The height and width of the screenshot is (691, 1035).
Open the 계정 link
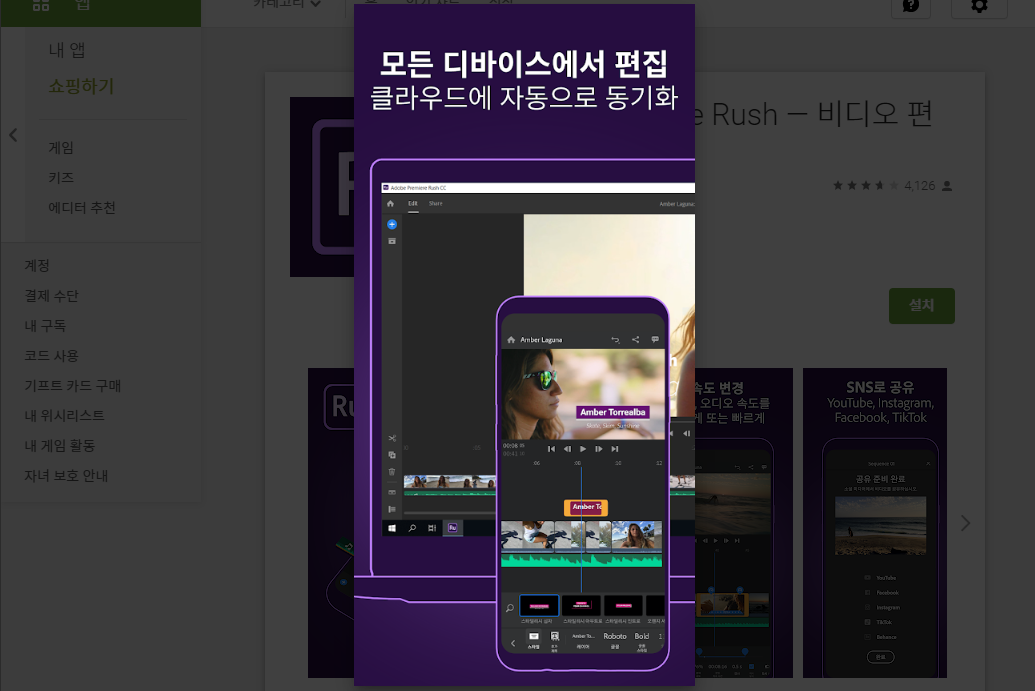pyautogui.click(x=37, y=265)
